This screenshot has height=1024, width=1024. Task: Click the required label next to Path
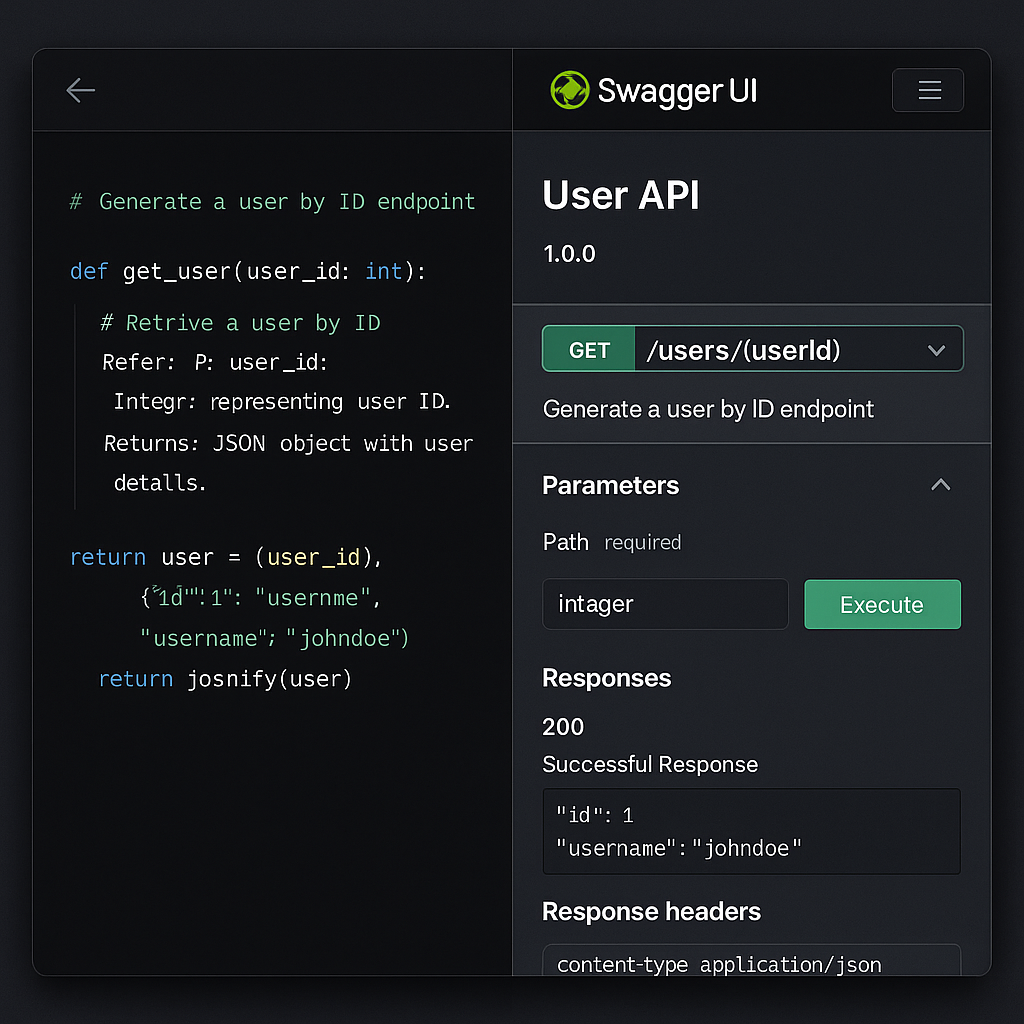pos(642,543)
